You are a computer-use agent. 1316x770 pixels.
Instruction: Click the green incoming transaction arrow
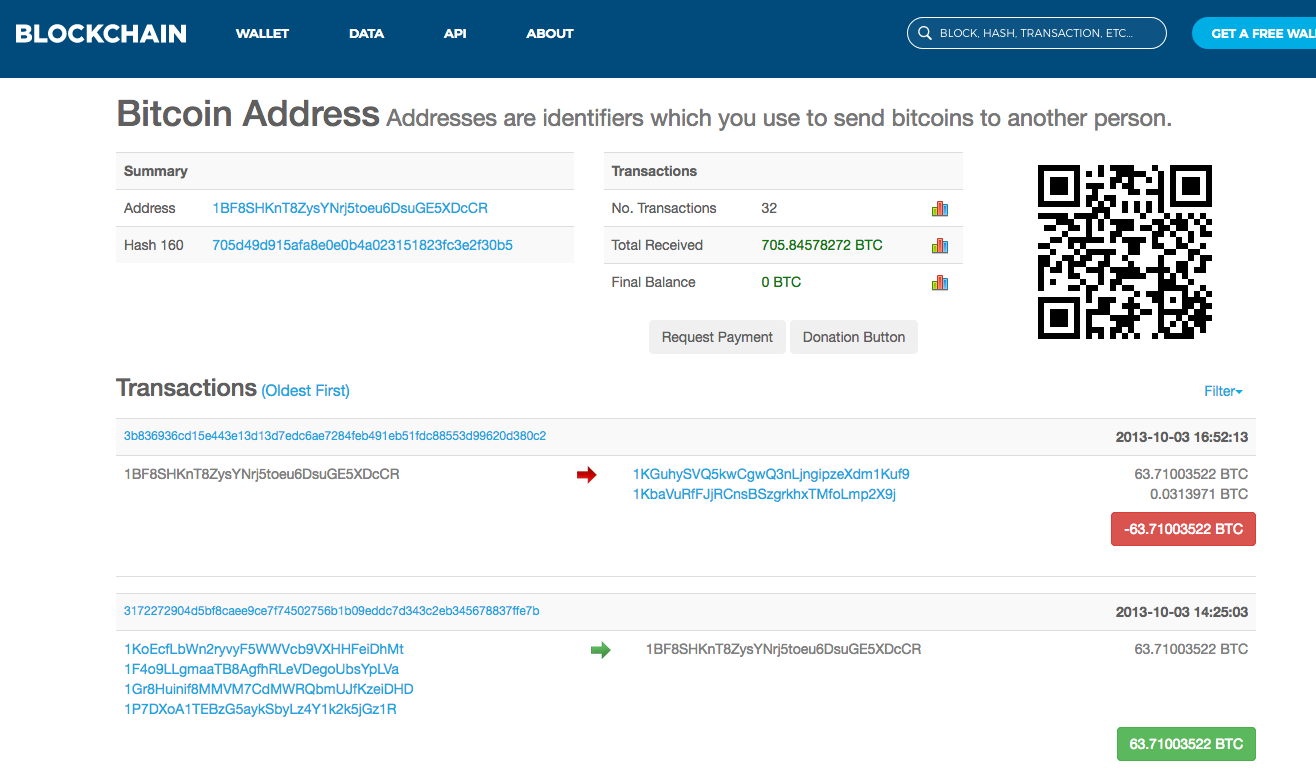[x=600, y=650]
